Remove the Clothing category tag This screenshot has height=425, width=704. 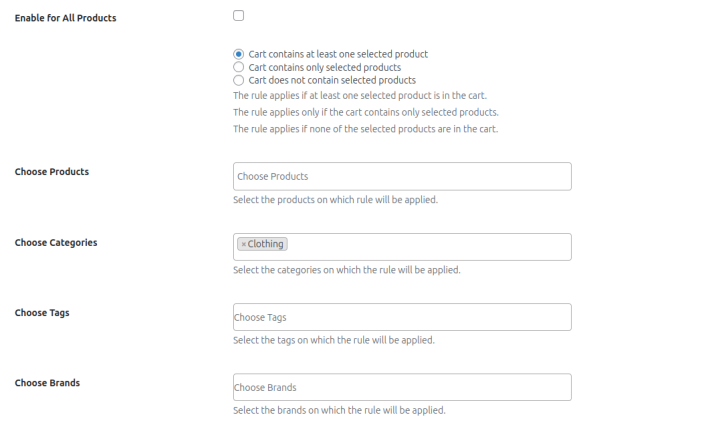pos(243,244)
